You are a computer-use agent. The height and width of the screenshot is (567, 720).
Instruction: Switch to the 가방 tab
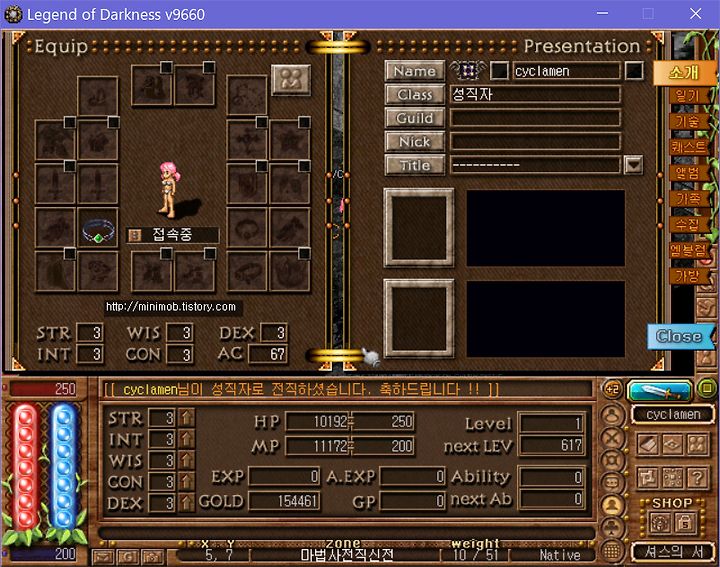coord(687,275)
